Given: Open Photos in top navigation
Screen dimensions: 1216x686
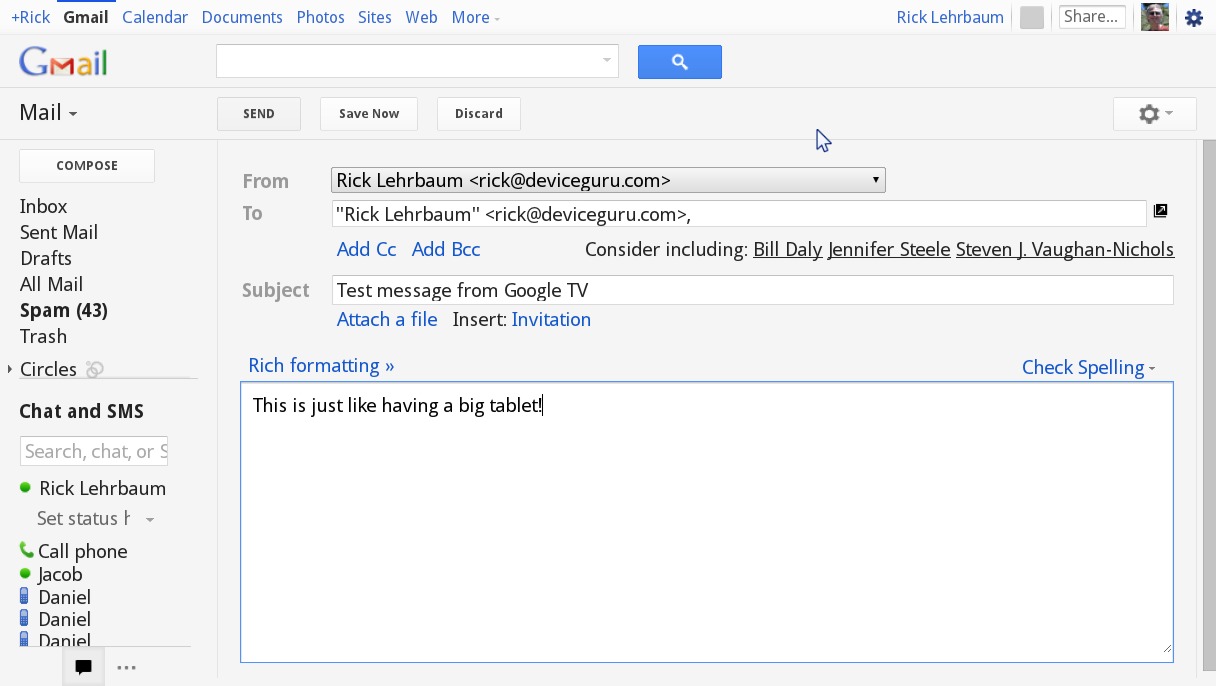Looking at the screenshot, I should pos(320,17).
